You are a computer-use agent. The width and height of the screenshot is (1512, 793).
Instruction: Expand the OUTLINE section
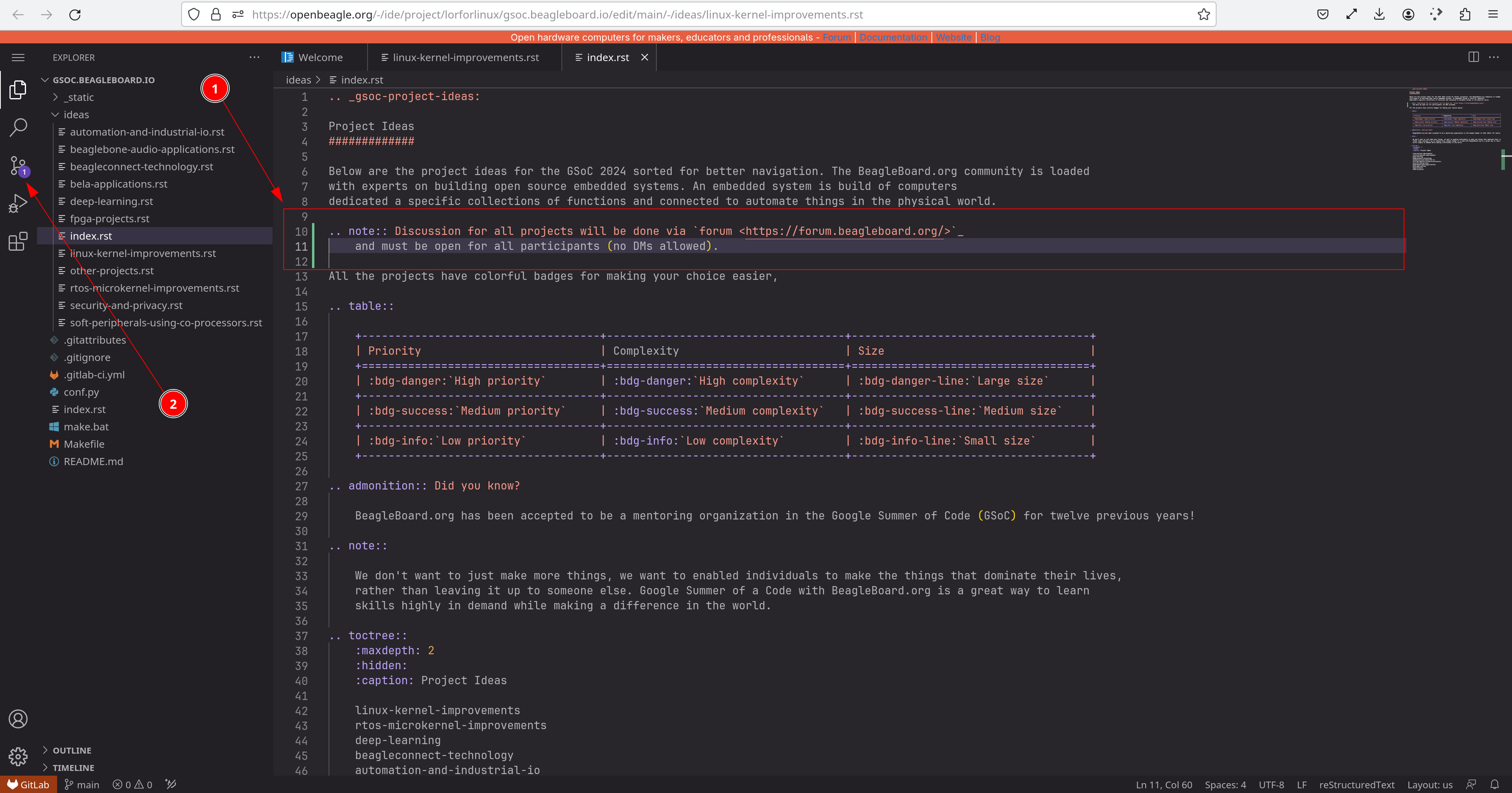coord(72,750)
